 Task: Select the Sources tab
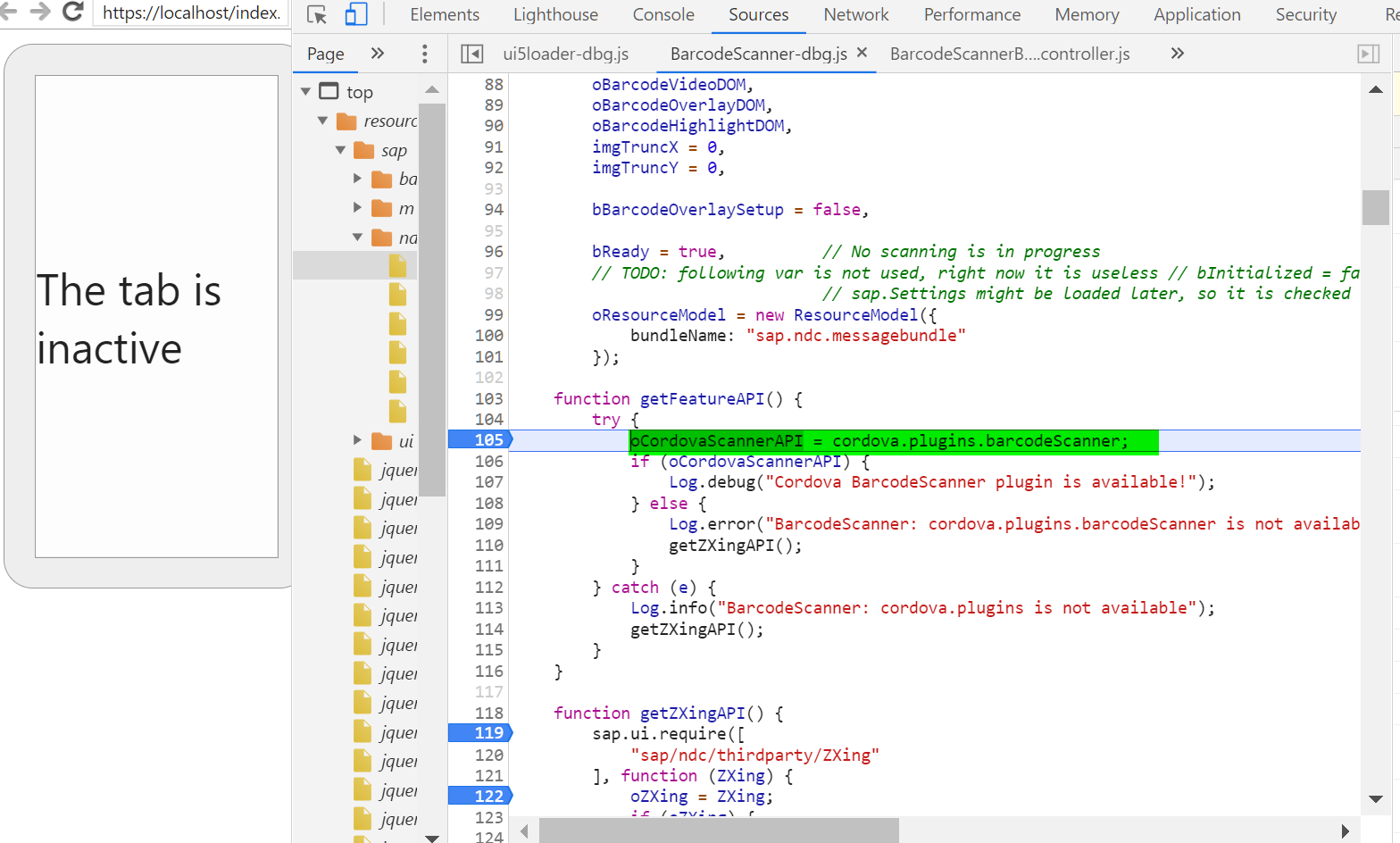click(x=758, y=14)
